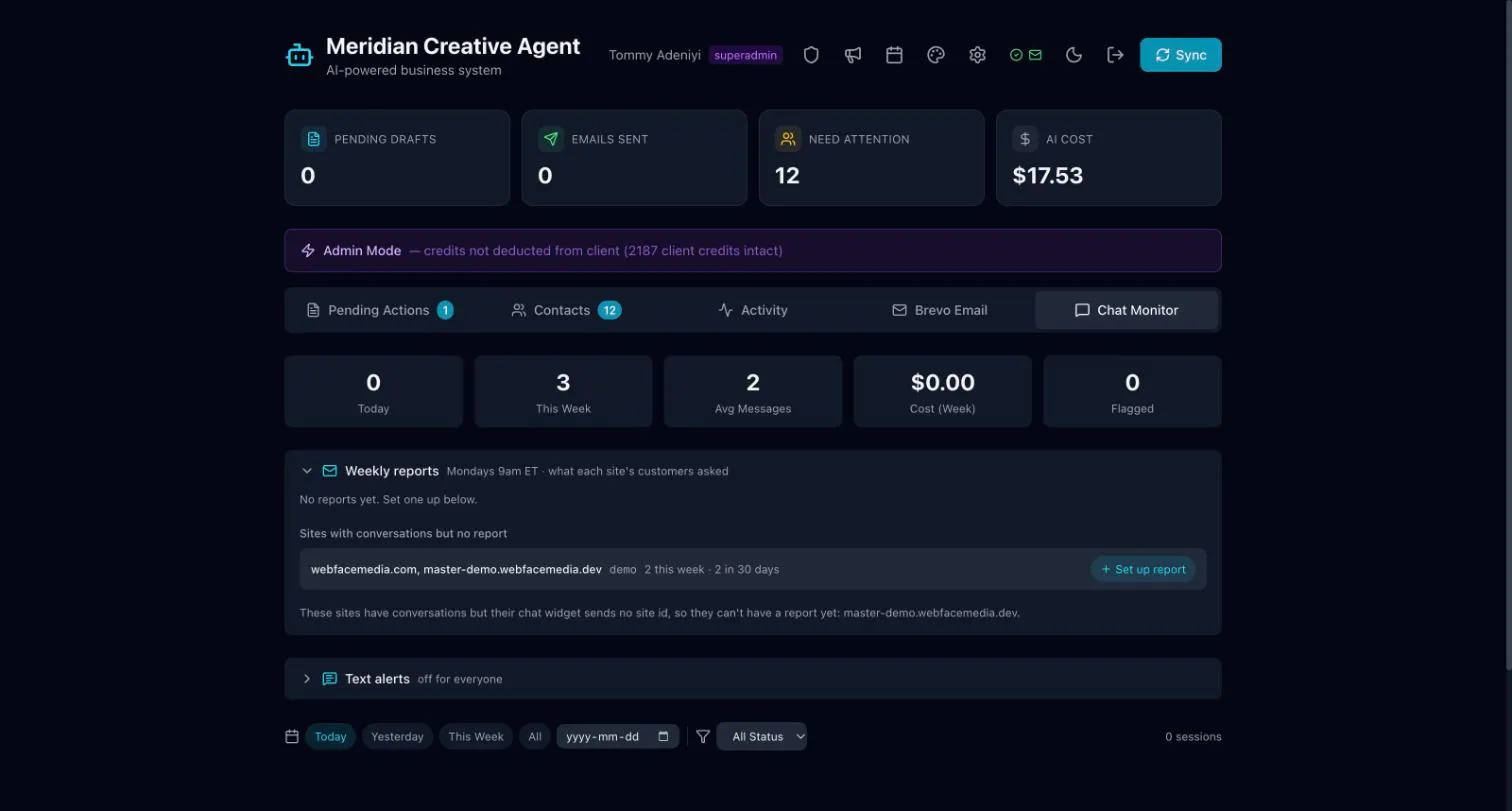
Task: Select the Chat Monitor tab
Action: [x=1127, y=310]
